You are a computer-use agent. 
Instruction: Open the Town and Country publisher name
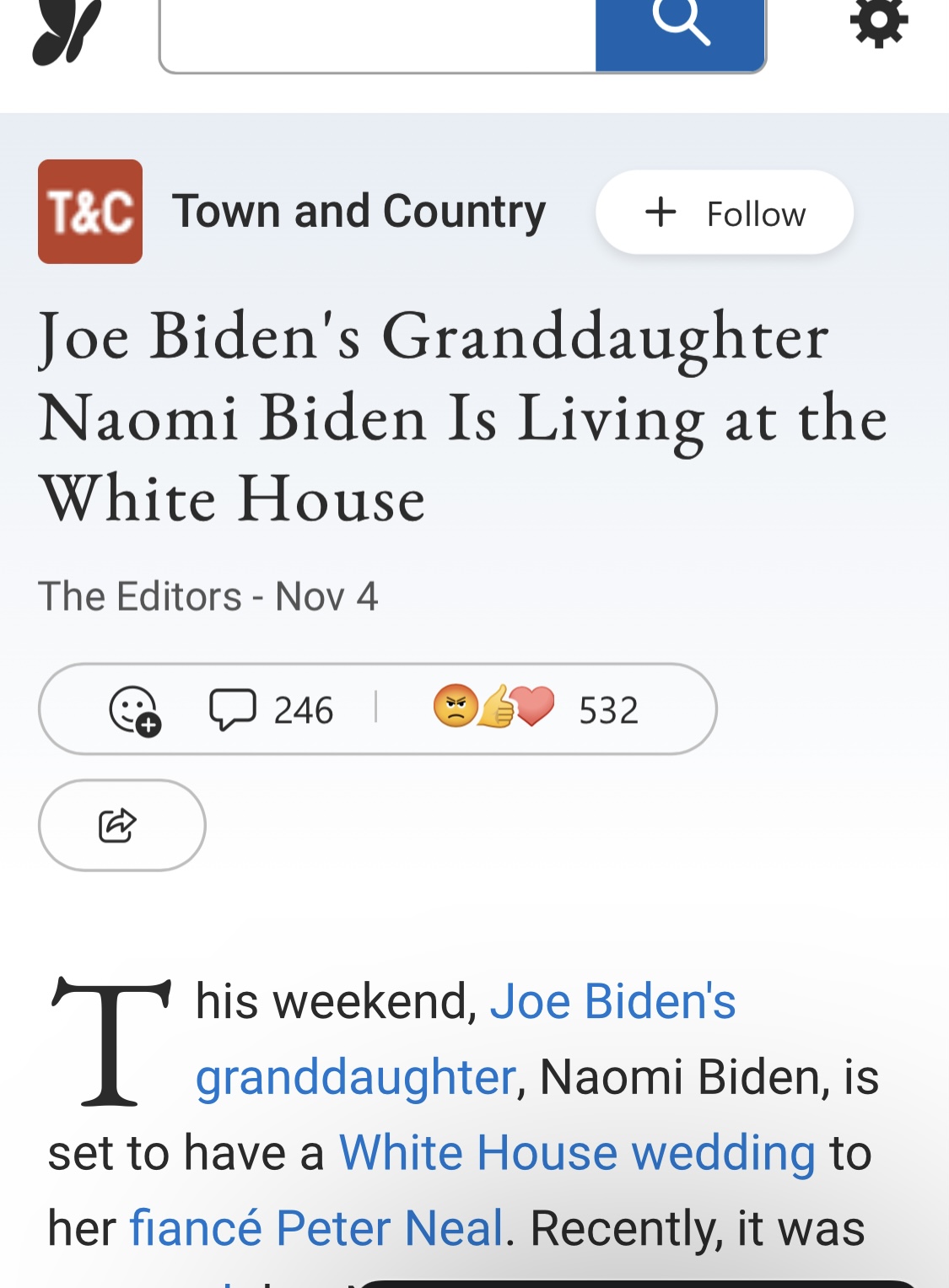coord(359,211)
